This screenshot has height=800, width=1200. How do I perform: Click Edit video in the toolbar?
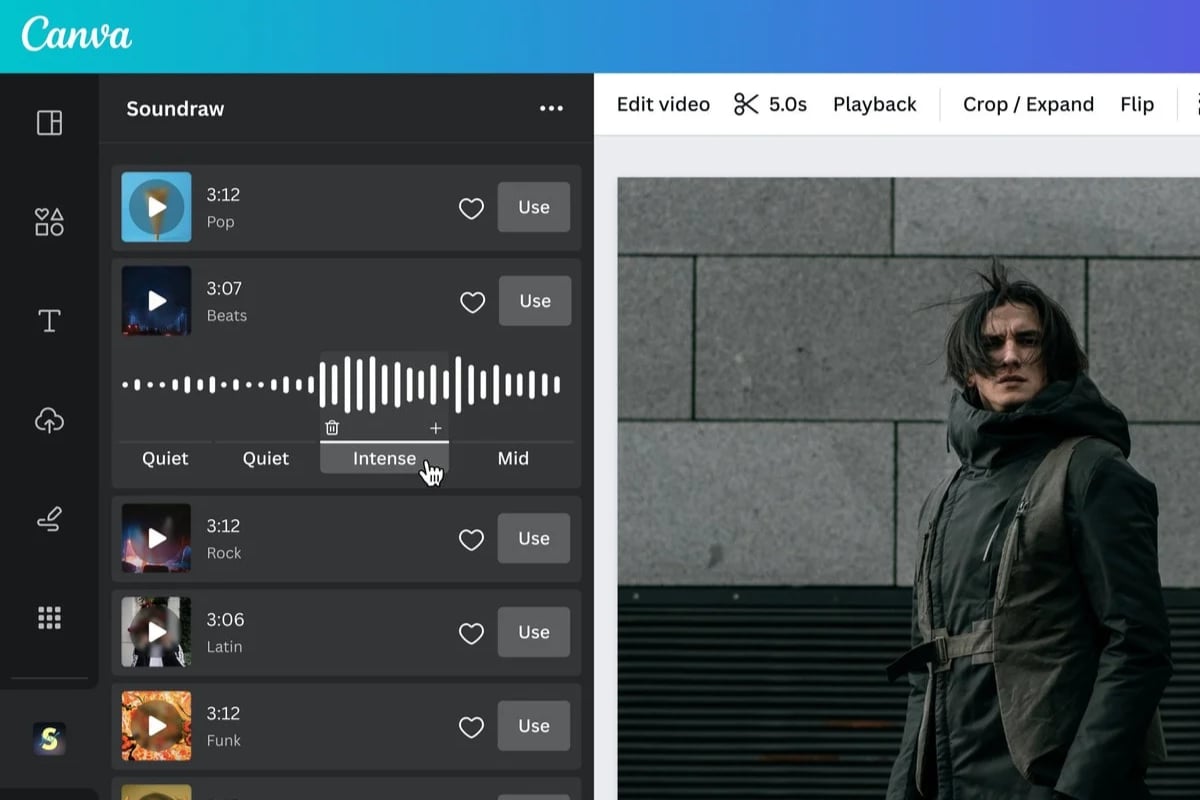click(x=663, y=104)
